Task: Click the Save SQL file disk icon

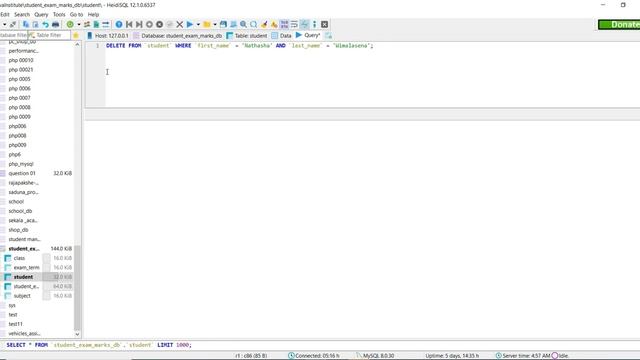Action: pyautogui.click(x=223, y=24)
